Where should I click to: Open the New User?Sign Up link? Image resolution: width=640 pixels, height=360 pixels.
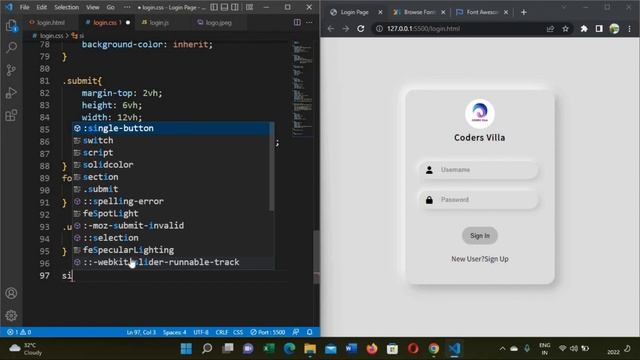pos(480,259)
